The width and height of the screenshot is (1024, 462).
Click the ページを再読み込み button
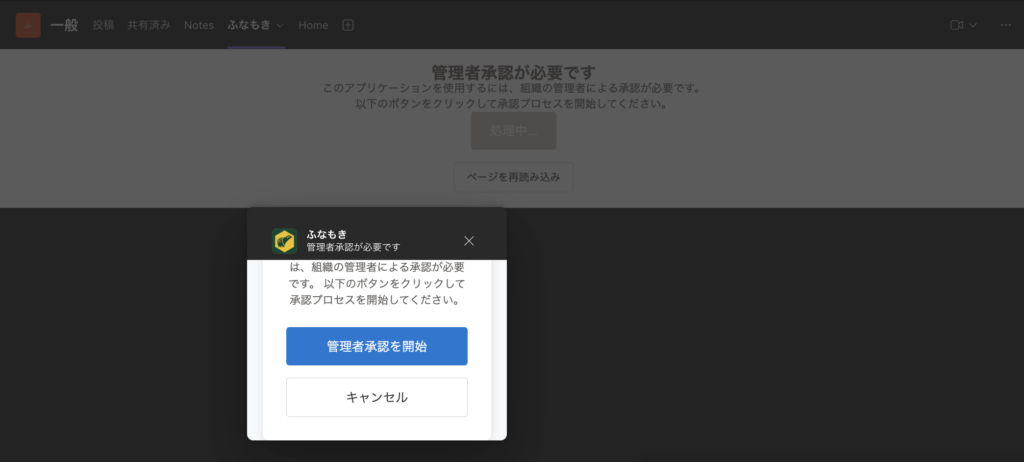click(513, 177)
